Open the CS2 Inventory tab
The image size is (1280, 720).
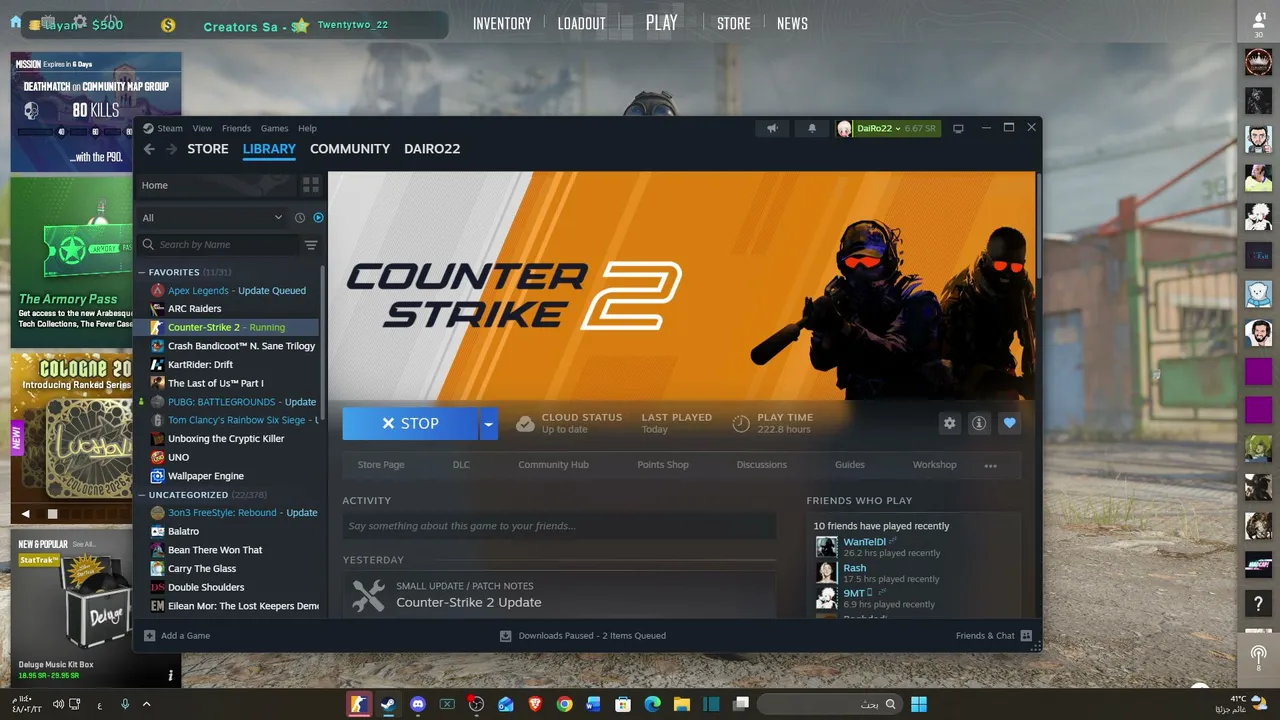(502, 23)
